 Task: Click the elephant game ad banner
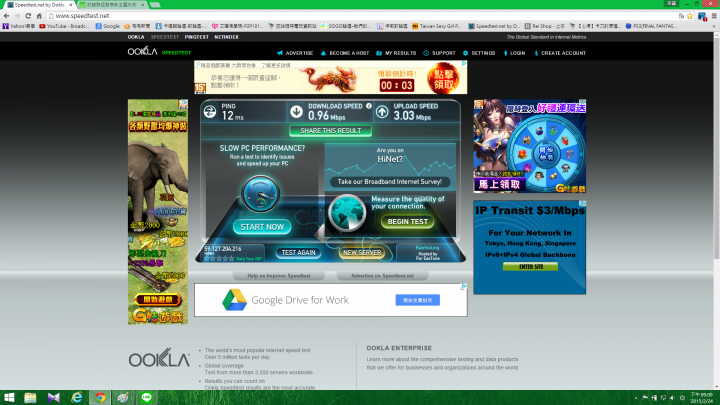[x=158, y=212]
